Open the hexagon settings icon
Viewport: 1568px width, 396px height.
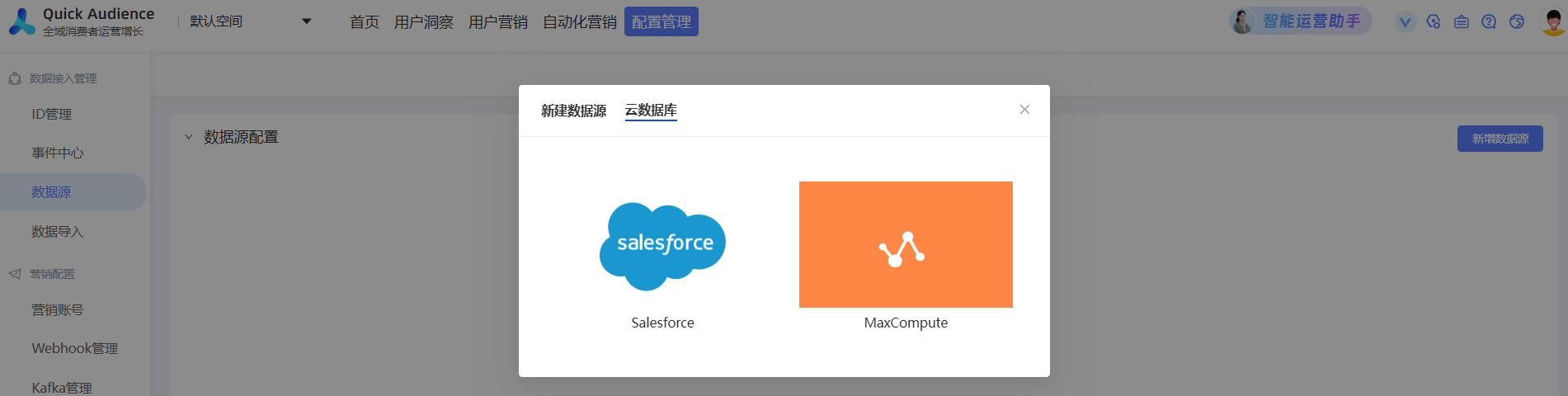click(1434, 22)
